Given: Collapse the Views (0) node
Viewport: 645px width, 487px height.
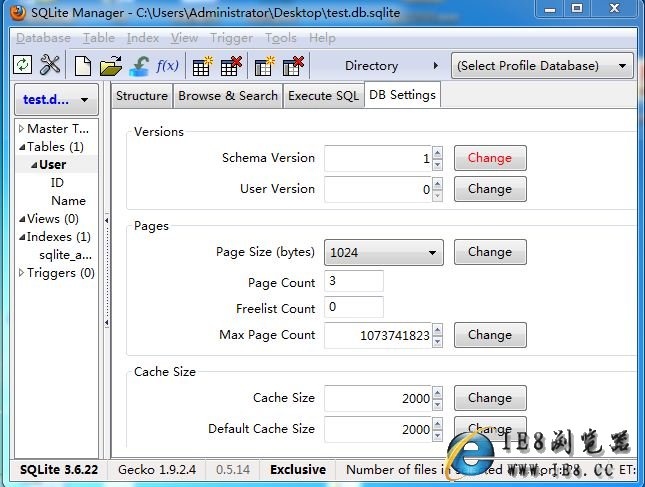Looking at the screenshot, I should pyautogui.click(x=22, y=219).
